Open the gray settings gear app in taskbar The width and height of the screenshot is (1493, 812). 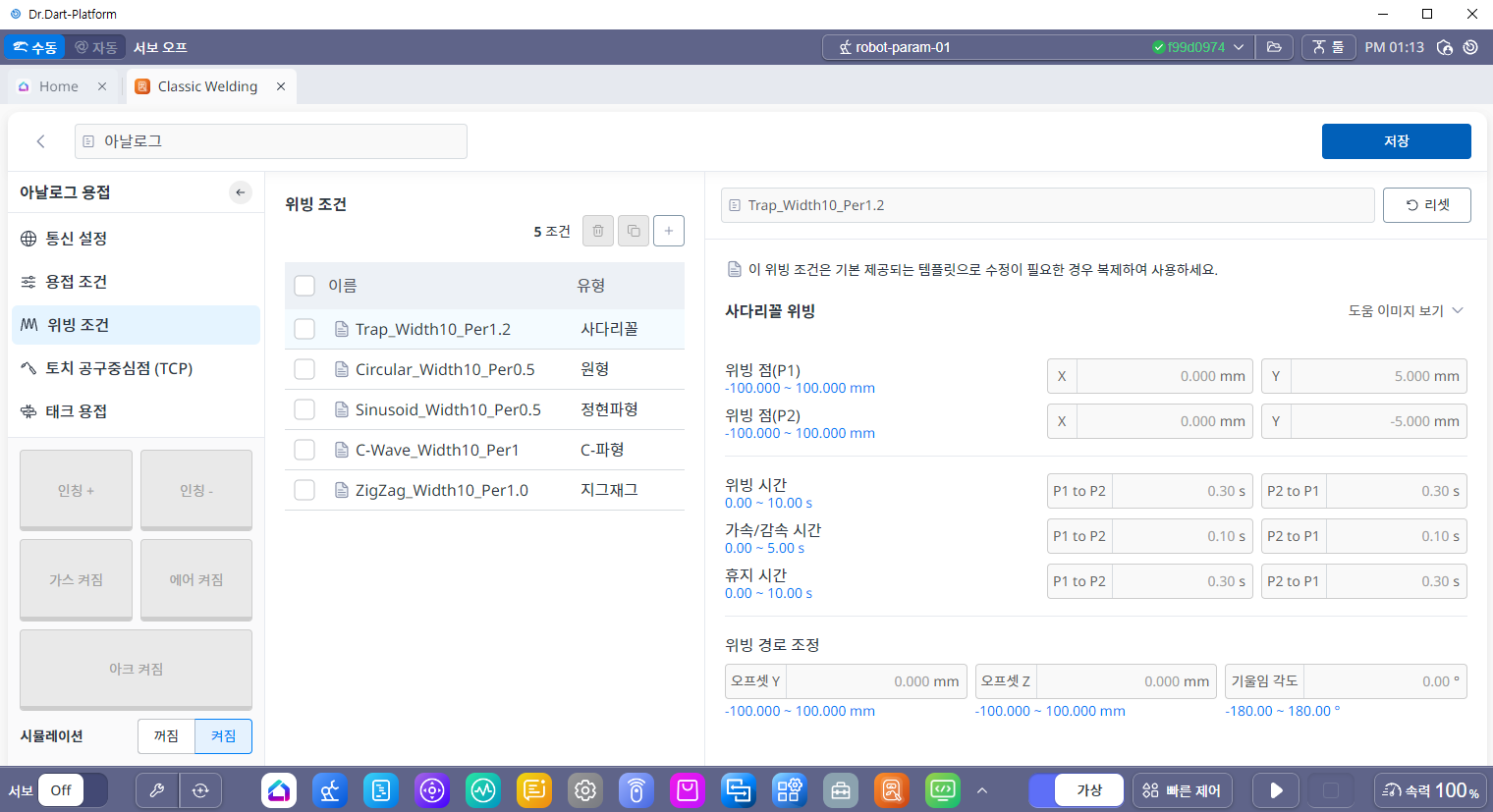click(x=585, y=790)
